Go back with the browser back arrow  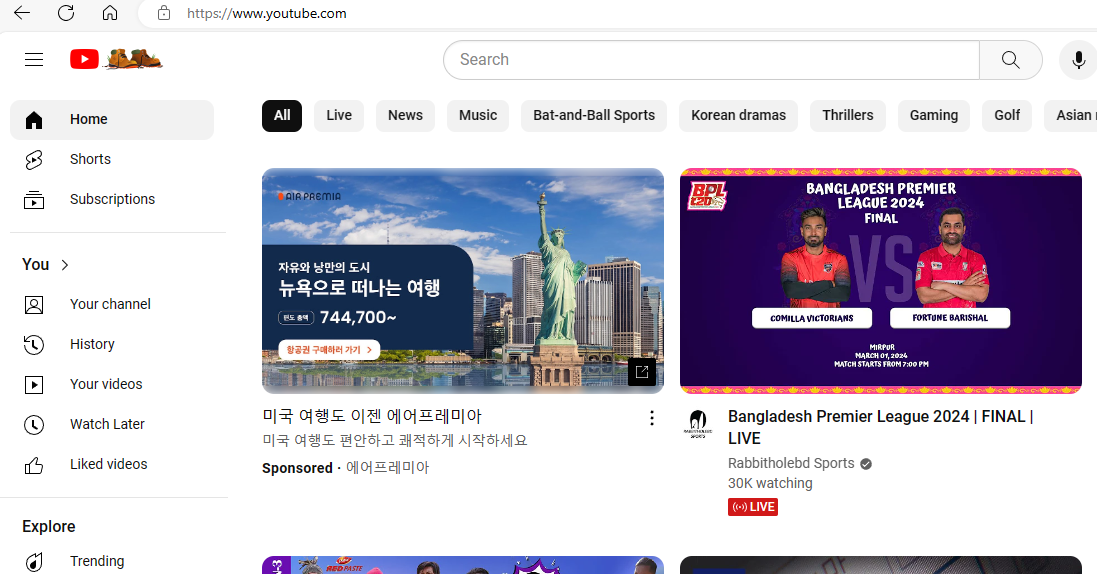22,13
